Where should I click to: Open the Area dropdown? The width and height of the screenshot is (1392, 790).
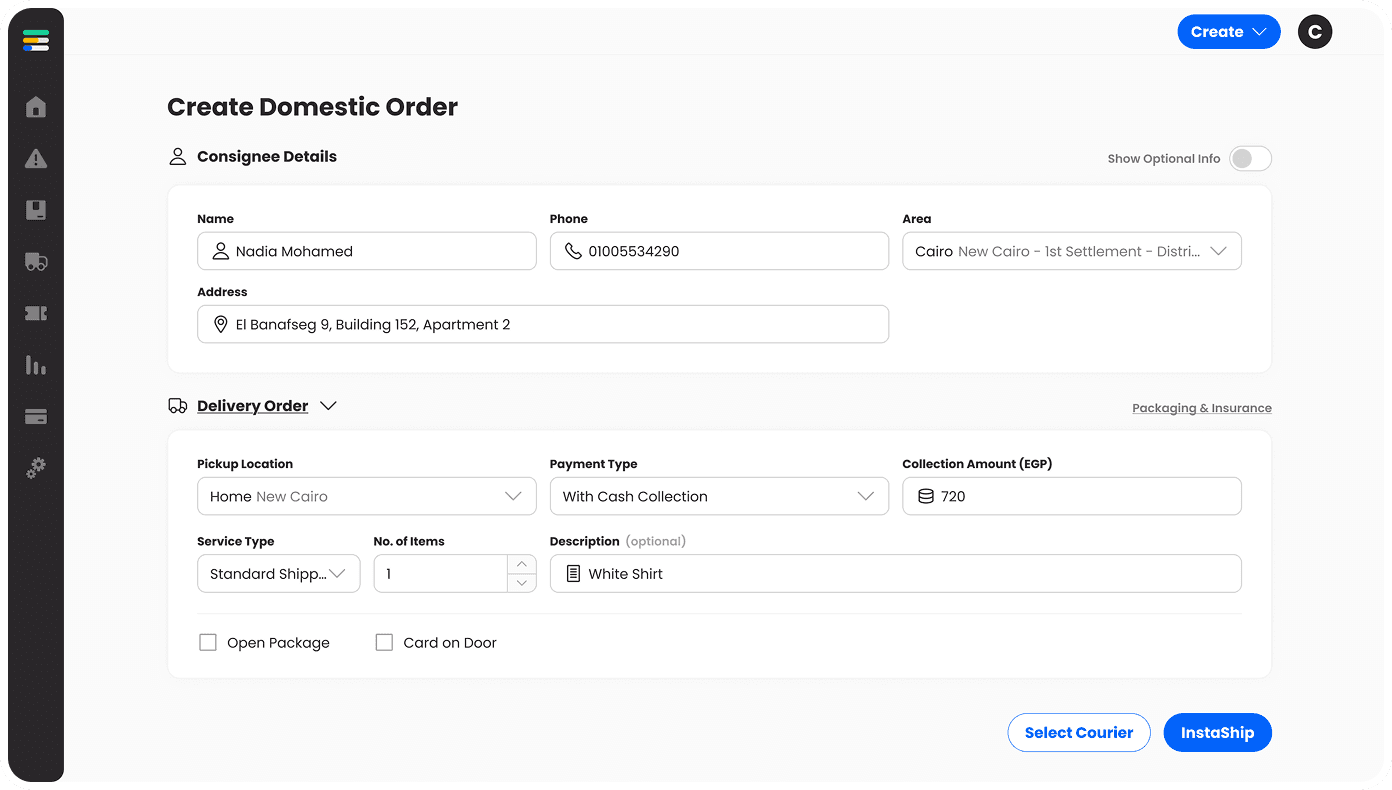click(x=1071, y=252)
